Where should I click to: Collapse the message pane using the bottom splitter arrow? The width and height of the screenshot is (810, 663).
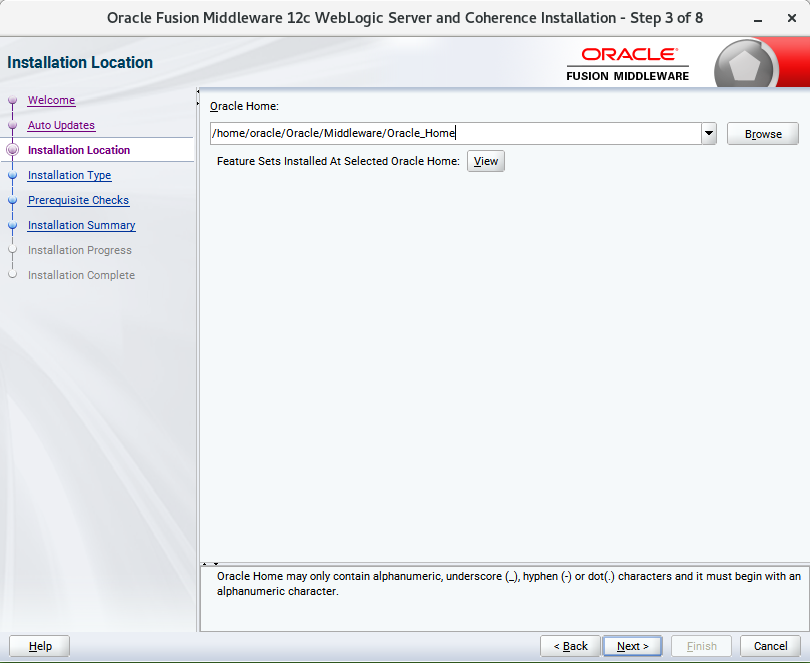tap(215, 564)
